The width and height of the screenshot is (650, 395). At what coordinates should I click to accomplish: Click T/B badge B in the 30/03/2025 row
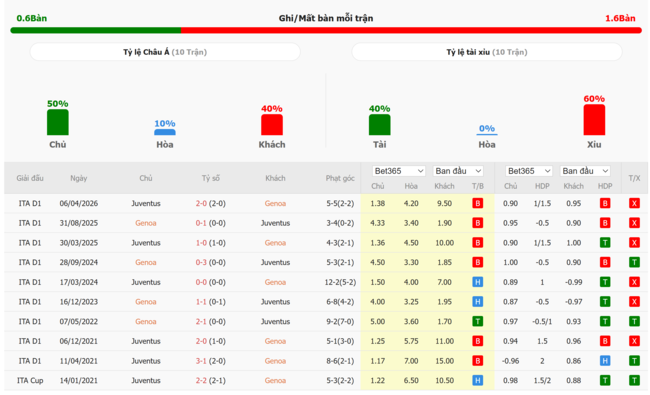click(478, 243)
